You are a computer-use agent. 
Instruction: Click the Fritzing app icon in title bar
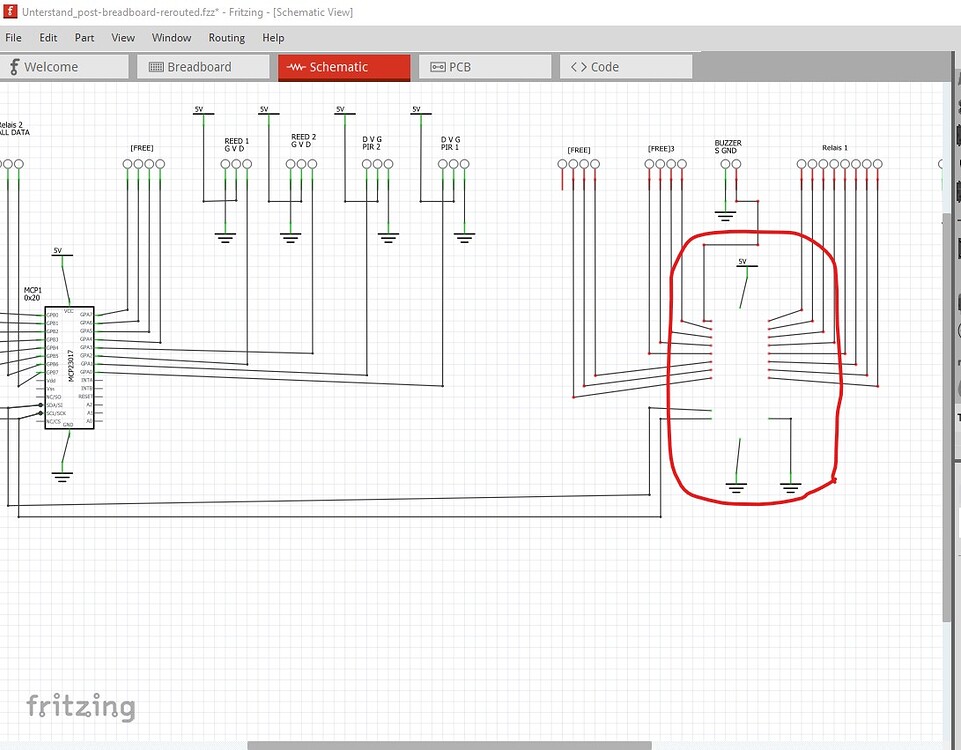(10, 12)
